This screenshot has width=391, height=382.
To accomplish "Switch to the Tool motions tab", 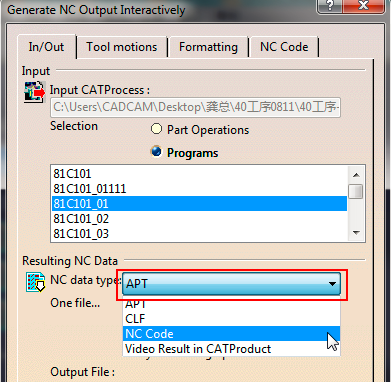I will [x=122, y=47].
